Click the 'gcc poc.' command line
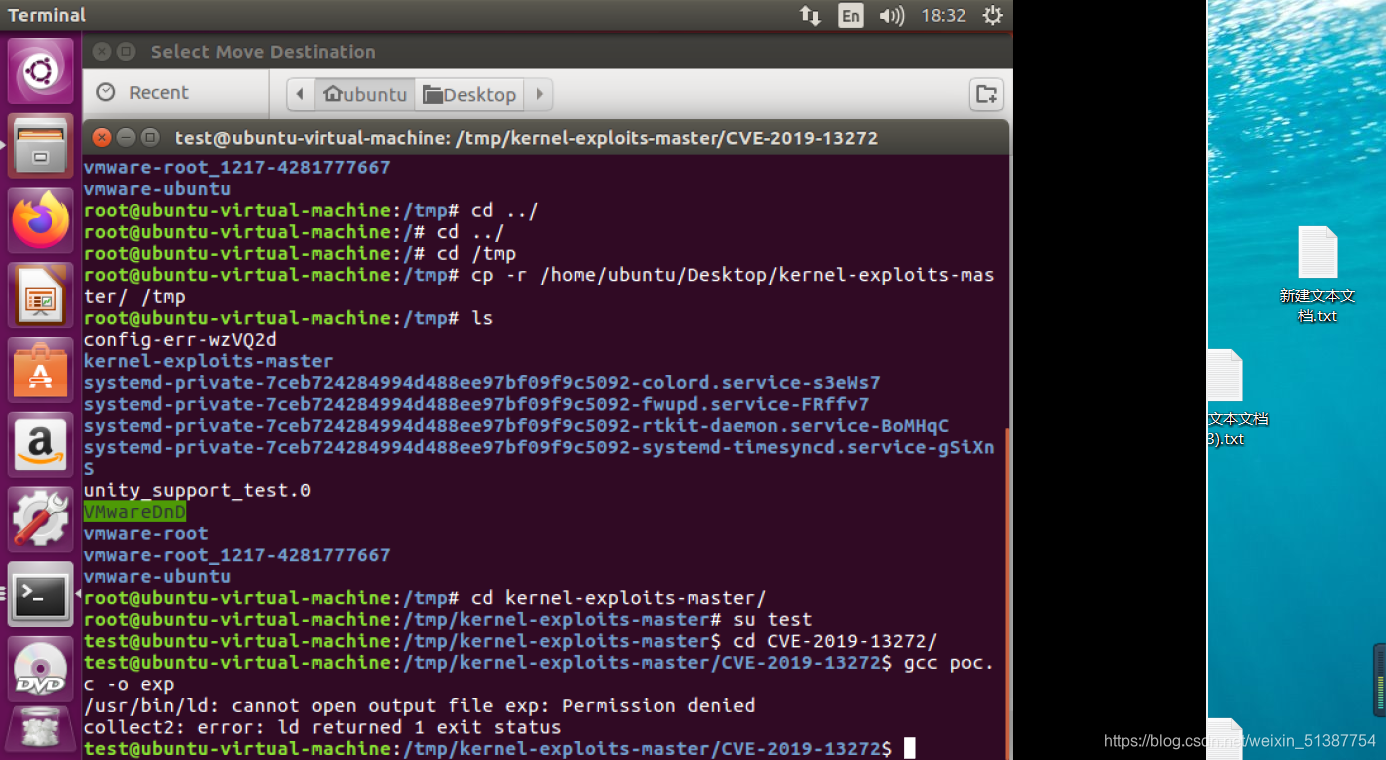The width and height of the screenshot is (1386, 760). (x=539, y=673)
